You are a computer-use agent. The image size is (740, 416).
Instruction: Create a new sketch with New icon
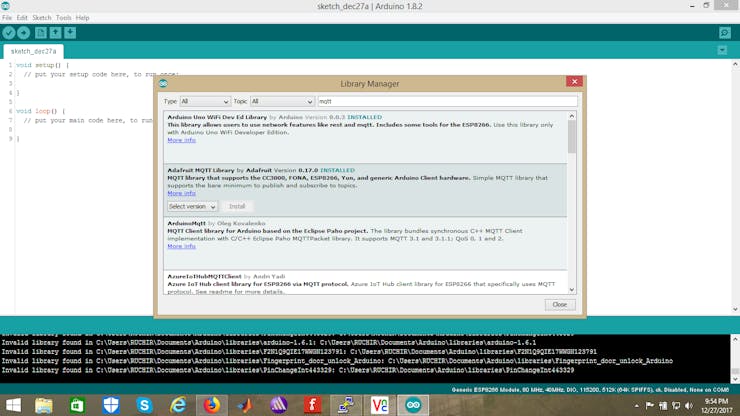41,33
